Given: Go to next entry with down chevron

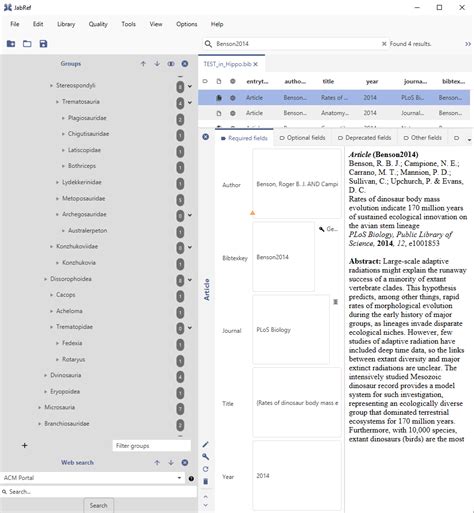Looking at the screenshot, I should point(205,505).
